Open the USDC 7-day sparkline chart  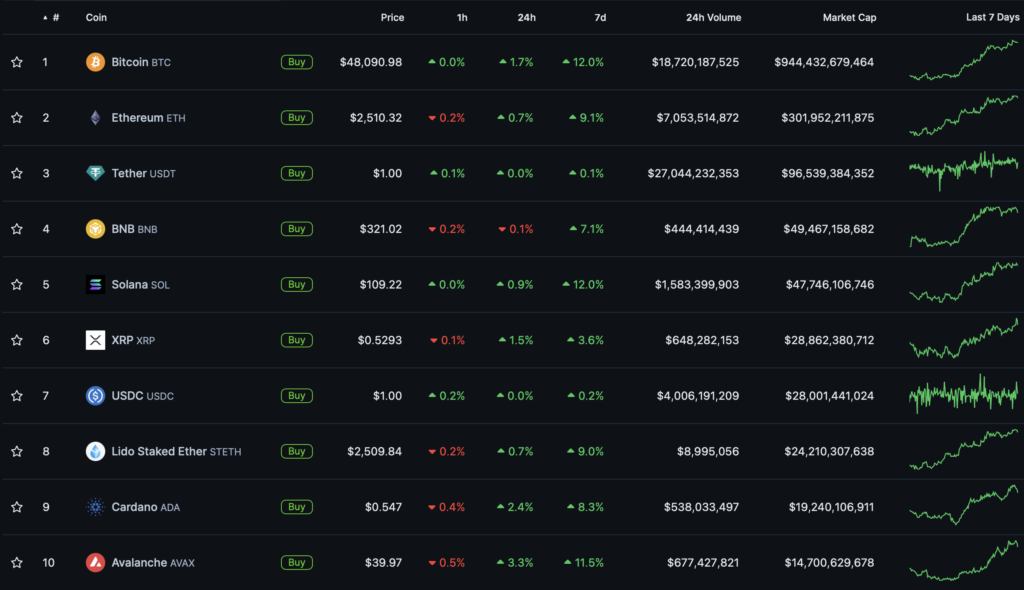point(963,395)
